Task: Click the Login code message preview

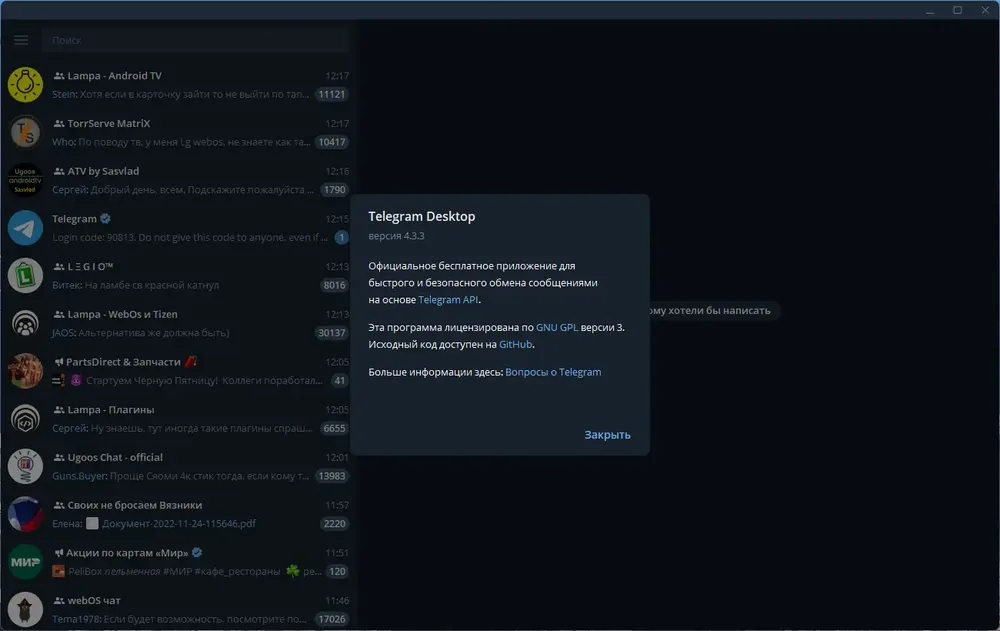Action: (x=189, y=237)
